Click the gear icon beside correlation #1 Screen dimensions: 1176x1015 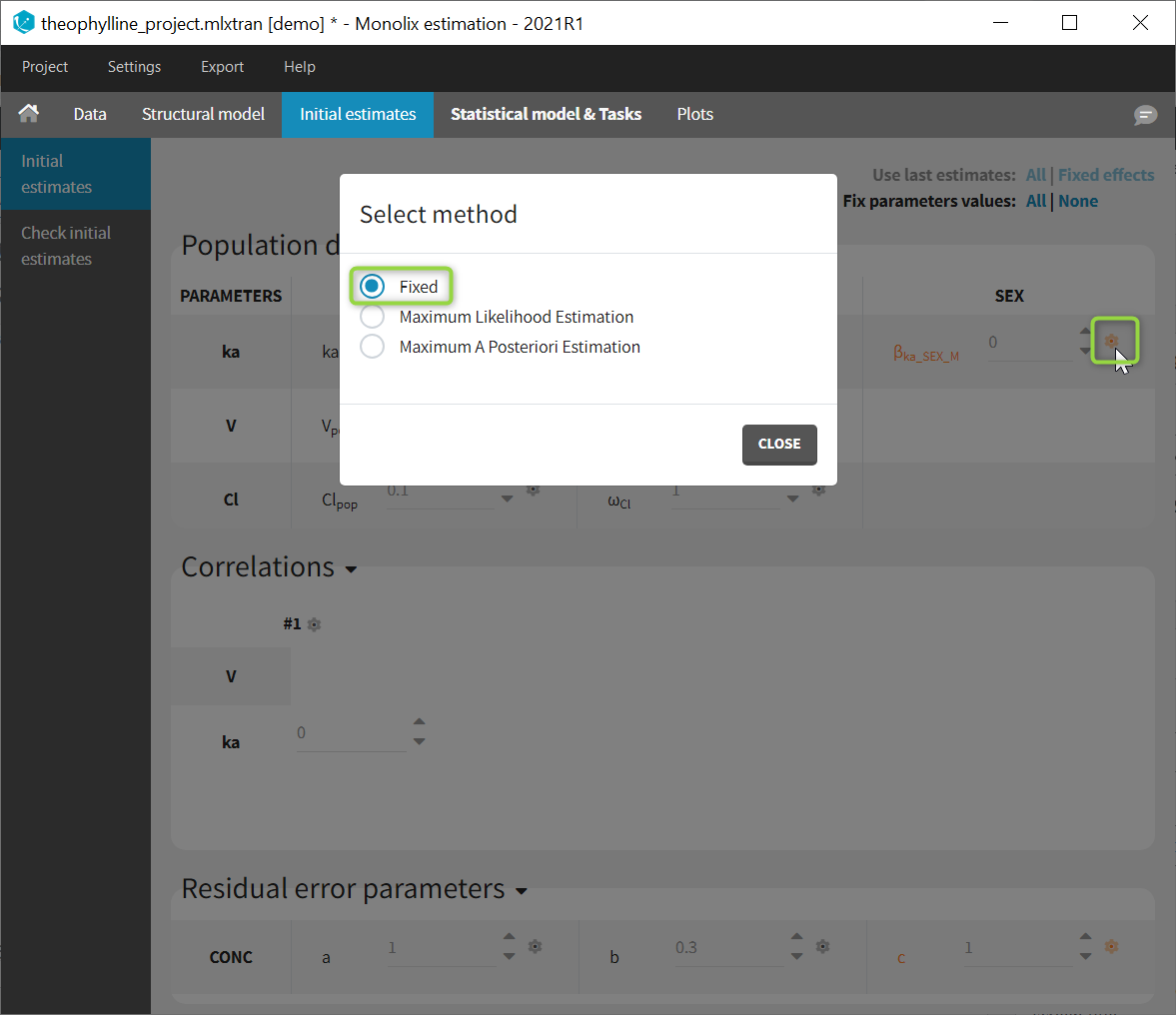[x=315, y=624]
